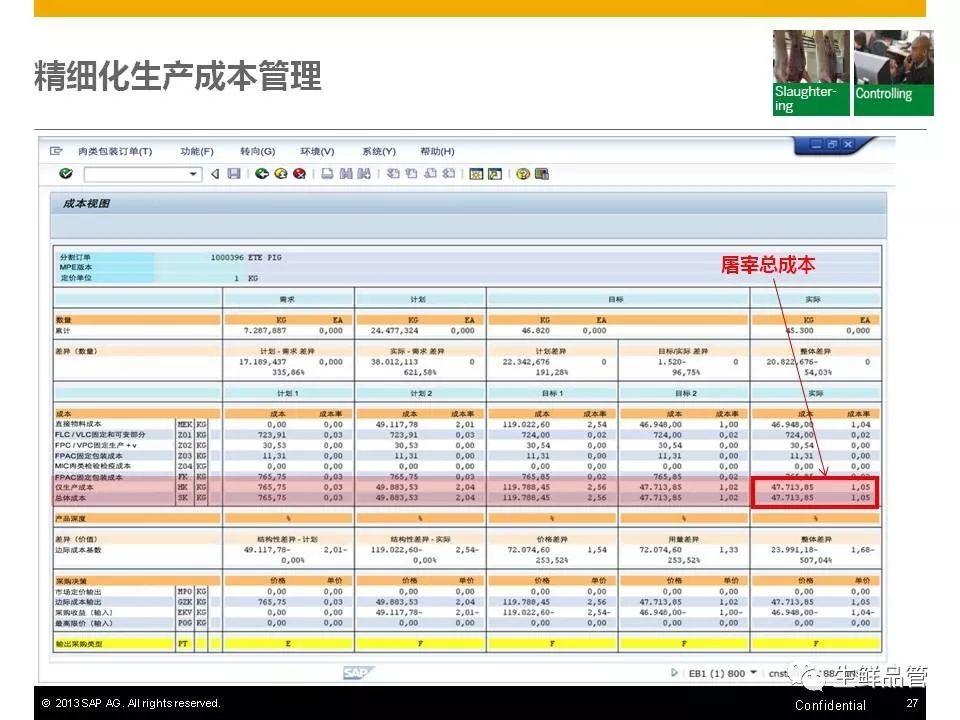Click the Slaughtering thumbnail image
The height and width of the screenshot is (720, 960).
811,72
